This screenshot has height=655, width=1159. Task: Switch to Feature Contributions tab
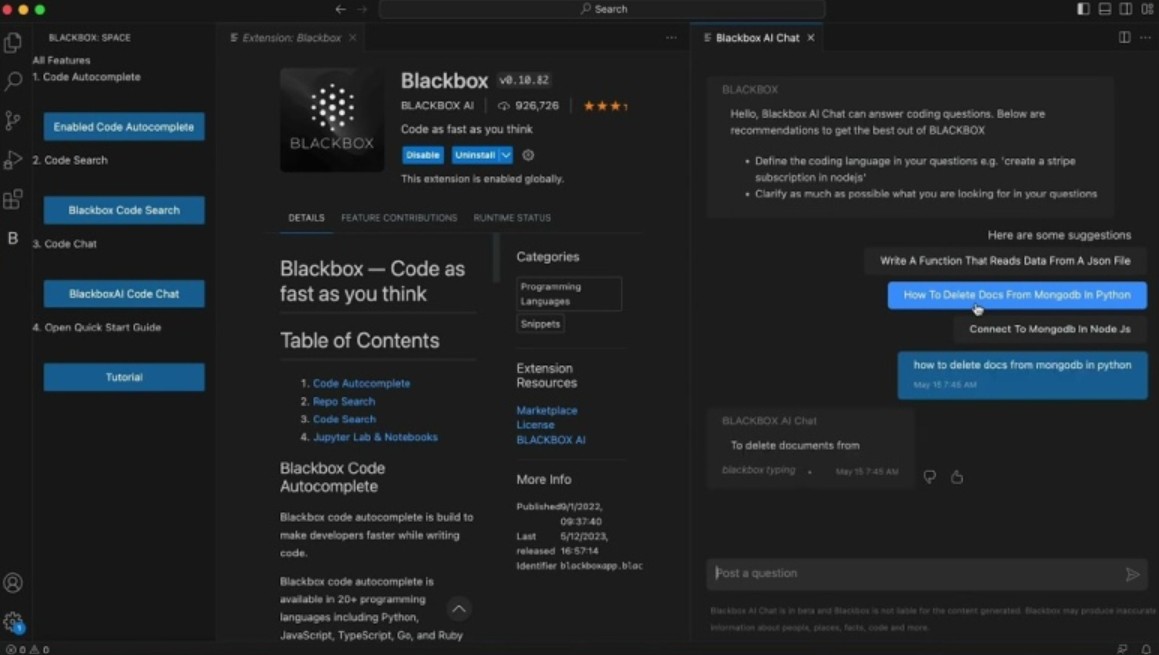399,218
